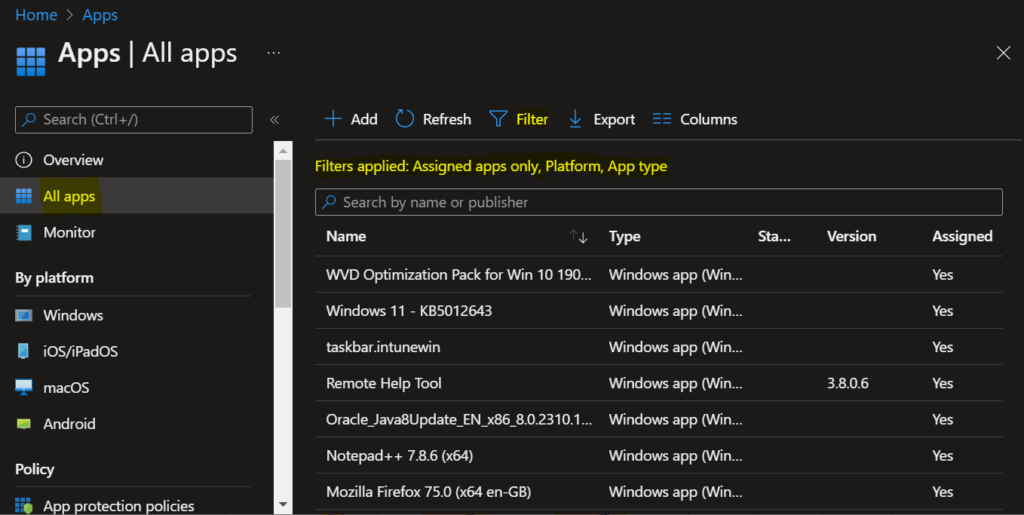The height and width of the screenshot is (515, 1024).
Task: Click the Add button label
Action: (x=364, y=119)
